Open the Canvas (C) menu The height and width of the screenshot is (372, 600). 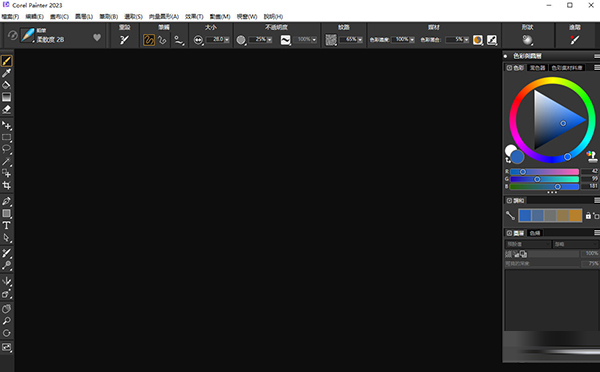pos(59,16)
